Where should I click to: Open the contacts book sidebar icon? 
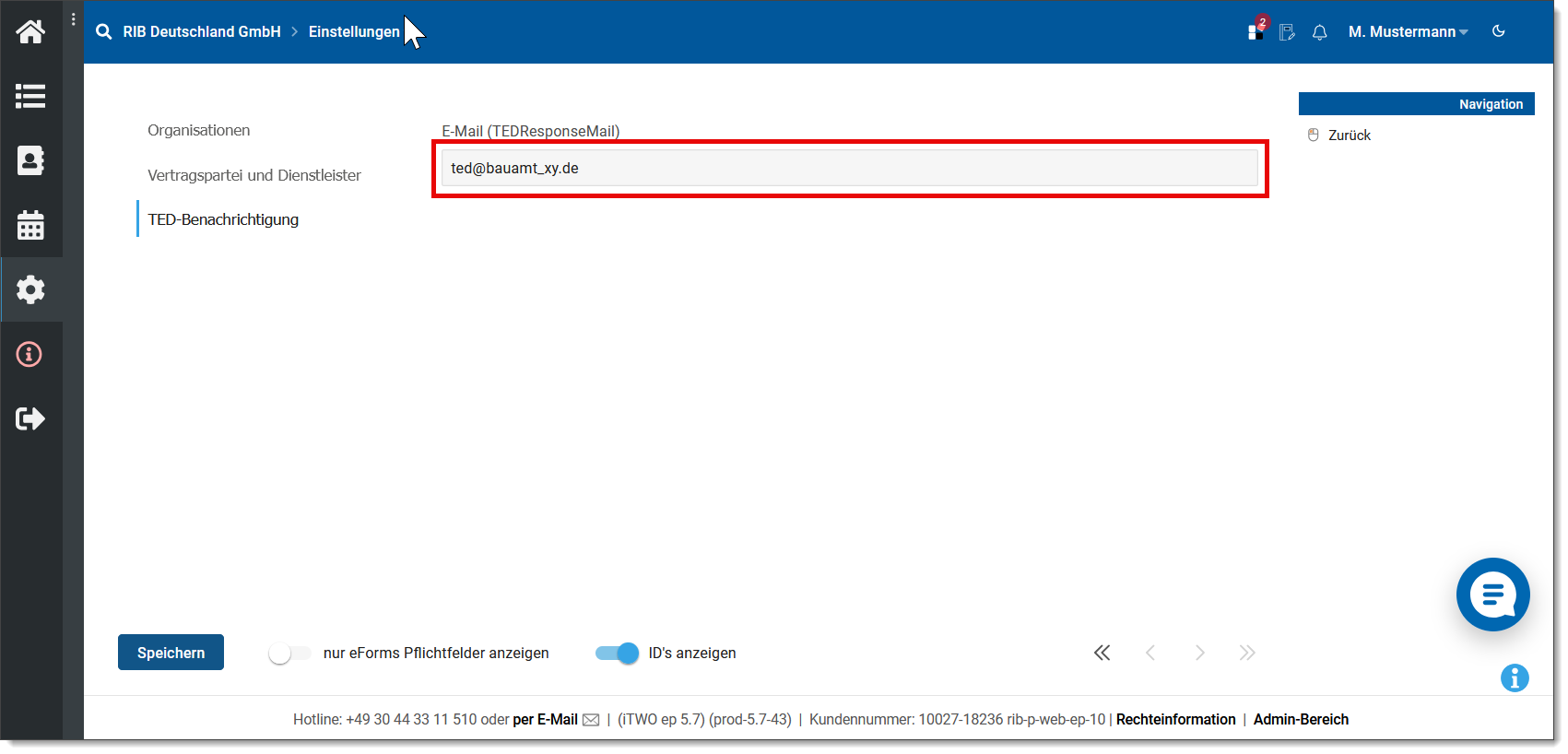click(30, 160)
